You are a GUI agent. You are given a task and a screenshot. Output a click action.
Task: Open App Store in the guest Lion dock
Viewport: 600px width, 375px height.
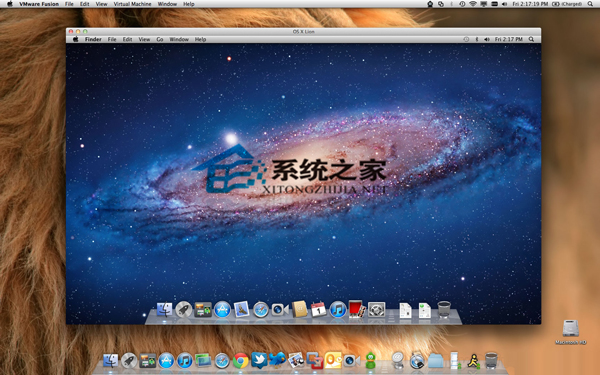coord(222,310)
